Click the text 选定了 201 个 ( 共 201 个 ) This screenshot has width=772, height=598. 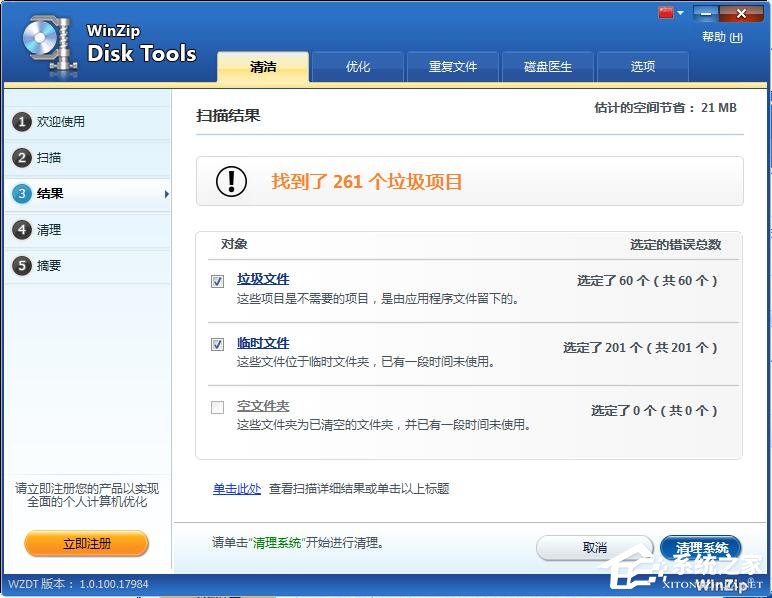pos(641,347)
